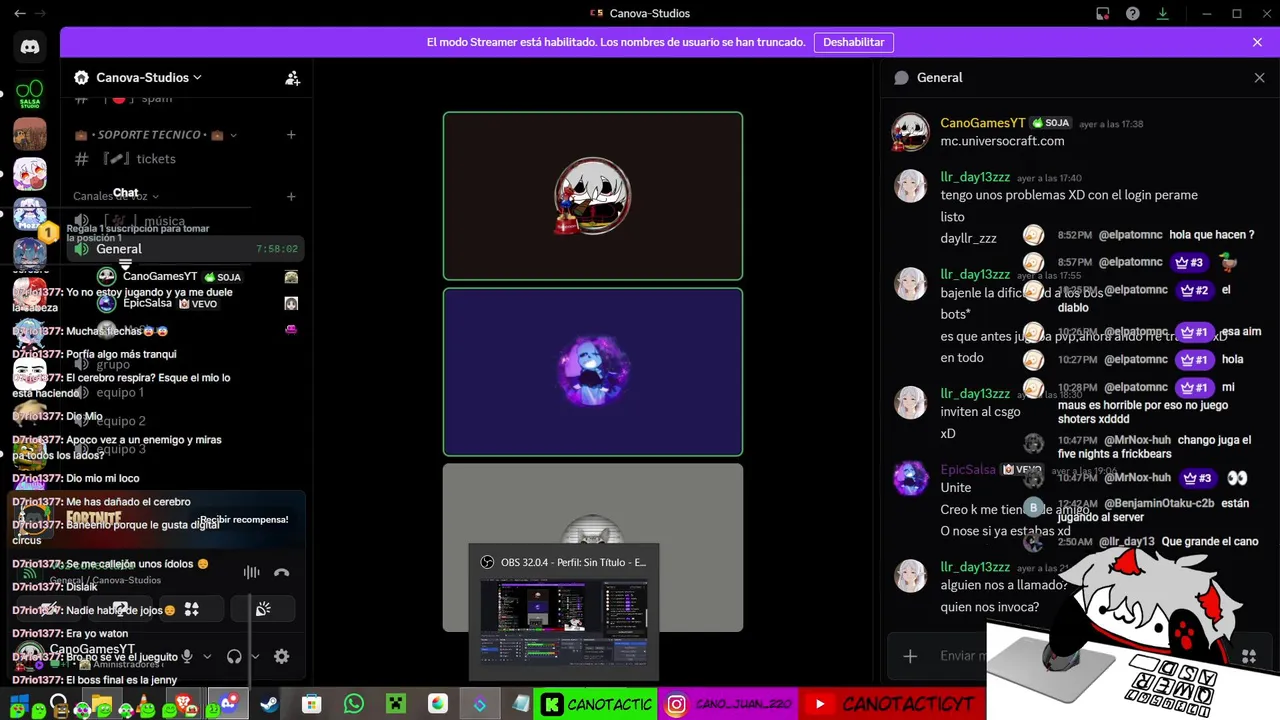
Task: Select the General voice channel
Action: pyautogui.click(x=186, y=249)
